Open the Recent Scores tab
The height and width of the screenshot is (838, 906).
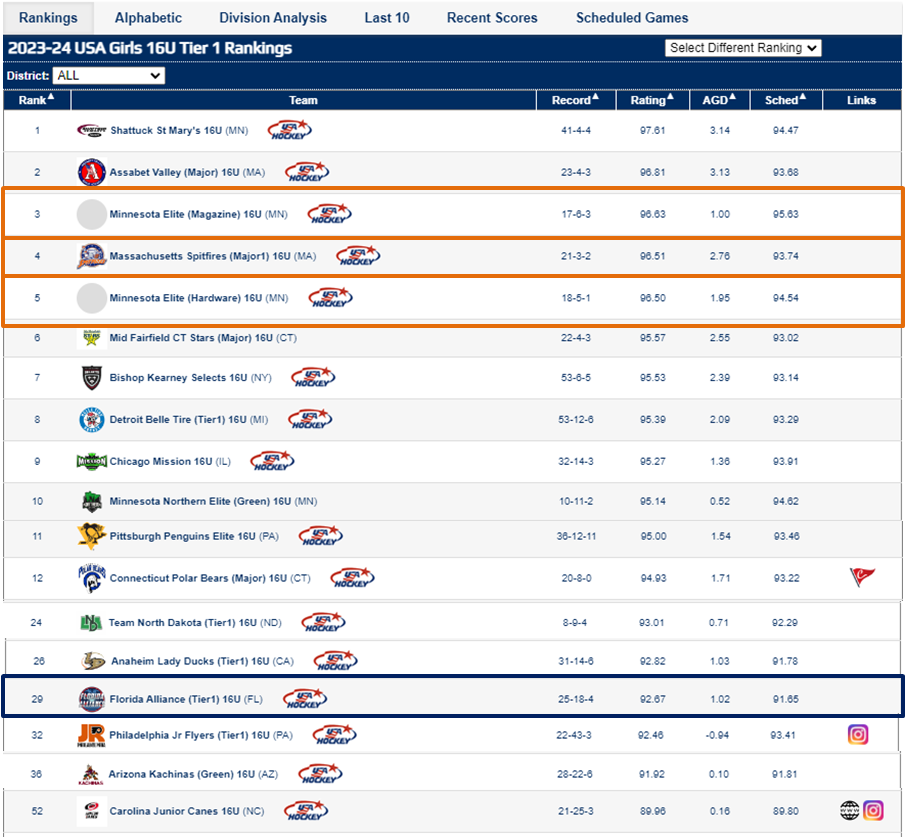click(x=492, y=18)
